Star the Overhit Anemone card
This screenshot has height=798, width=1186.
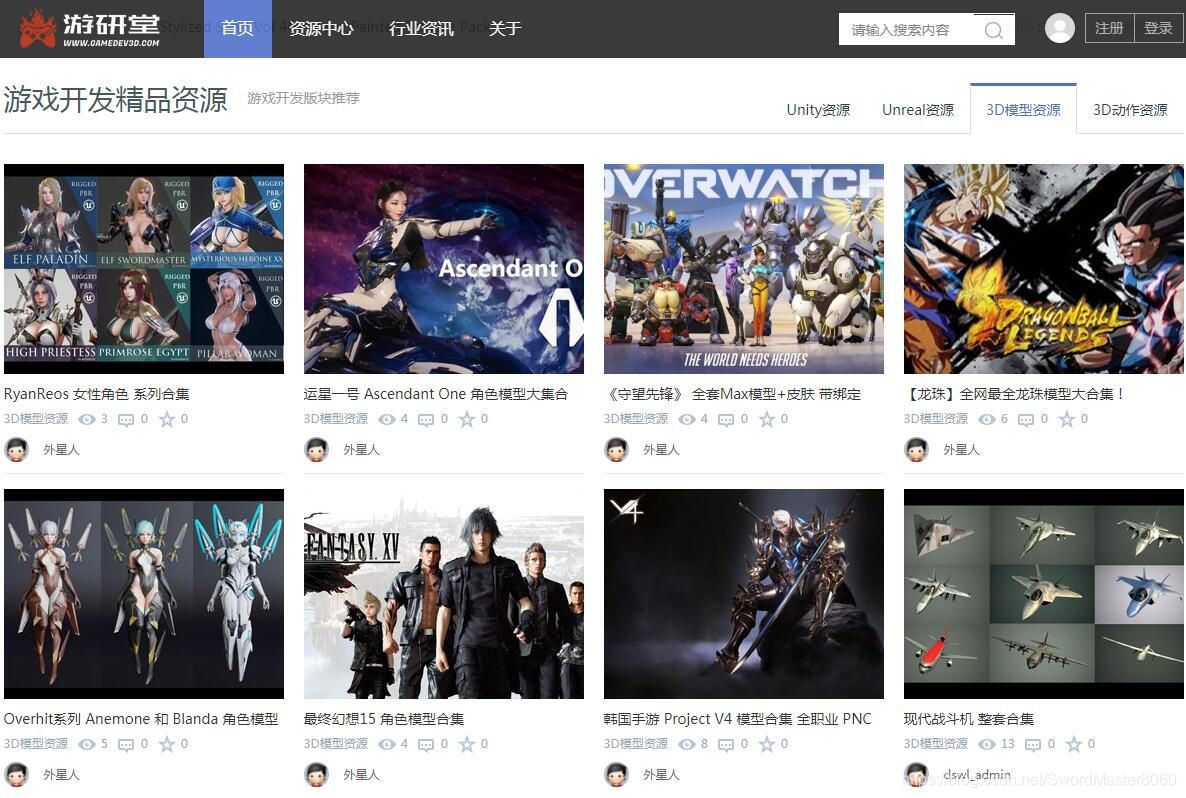166,744
